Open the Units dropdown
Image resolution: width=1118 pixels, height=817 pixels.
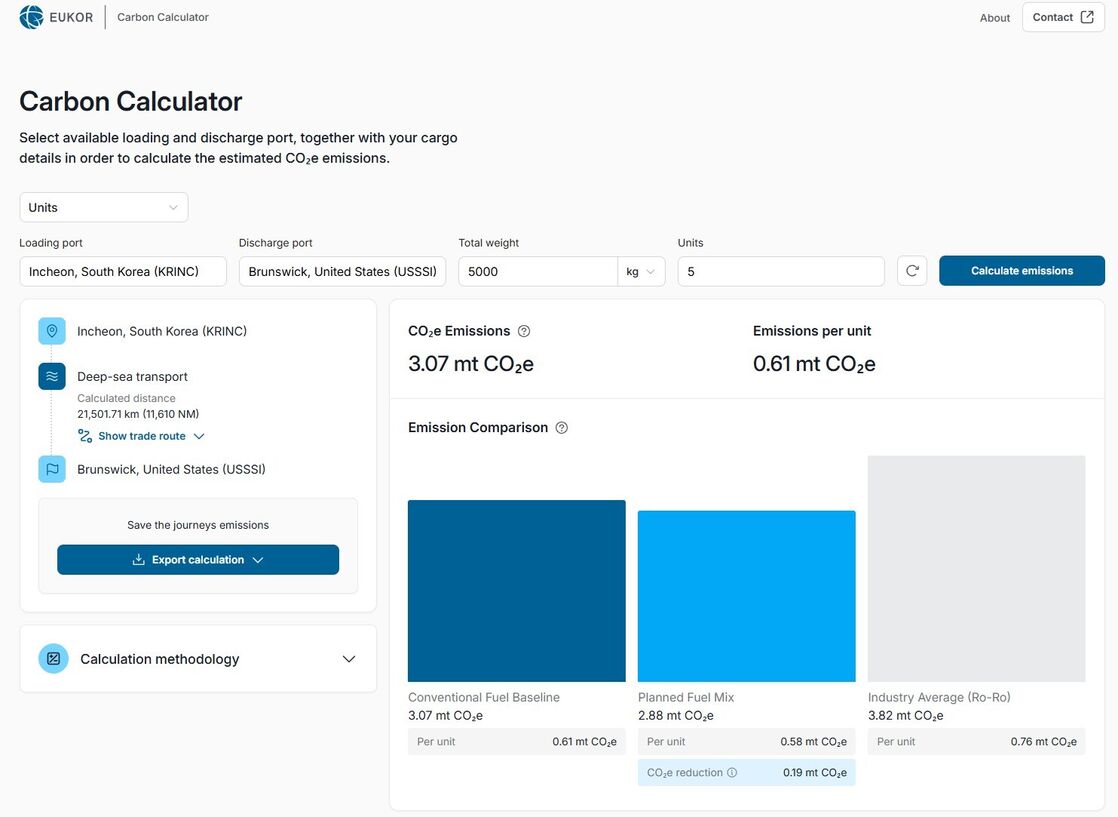[x=103, y=207]
